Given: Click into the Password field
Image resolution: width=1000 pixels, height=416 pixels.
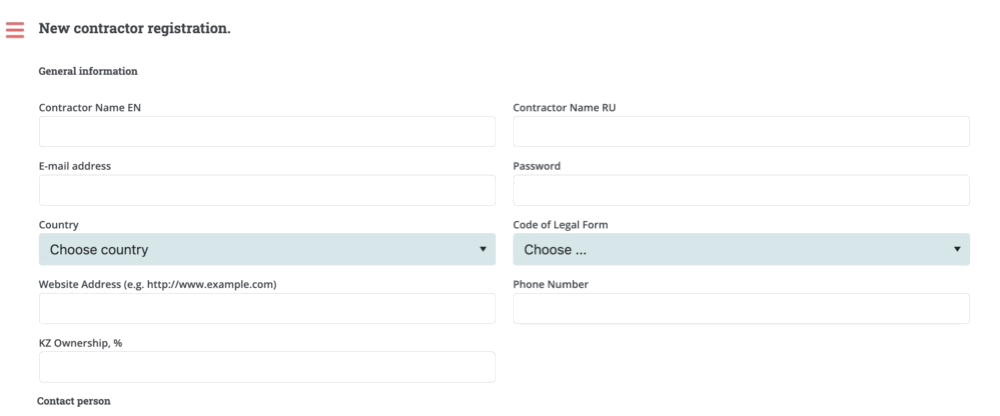Looking at the screenshot, I should [x=741, y=190].
